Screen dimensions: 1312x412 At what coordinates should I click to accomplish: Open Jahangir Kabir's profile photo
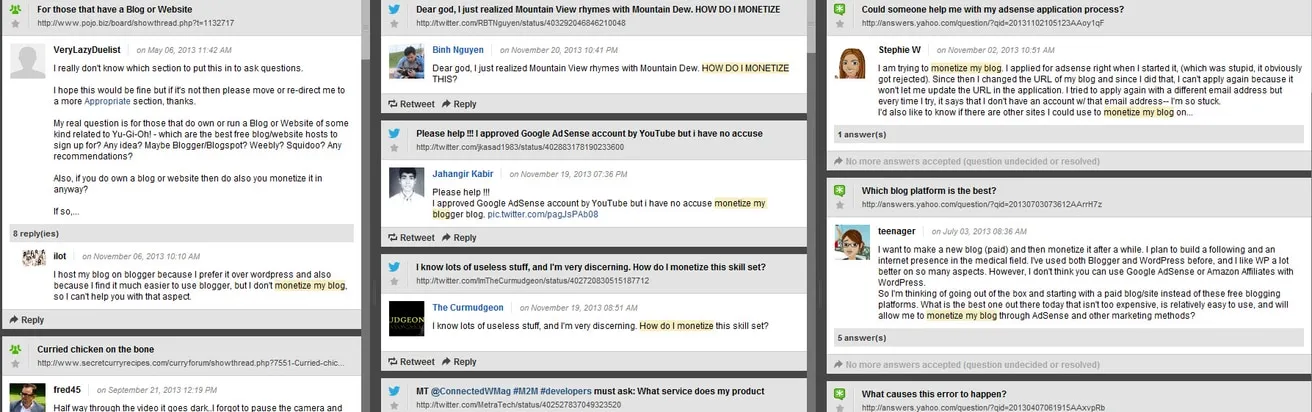[406, 186]
